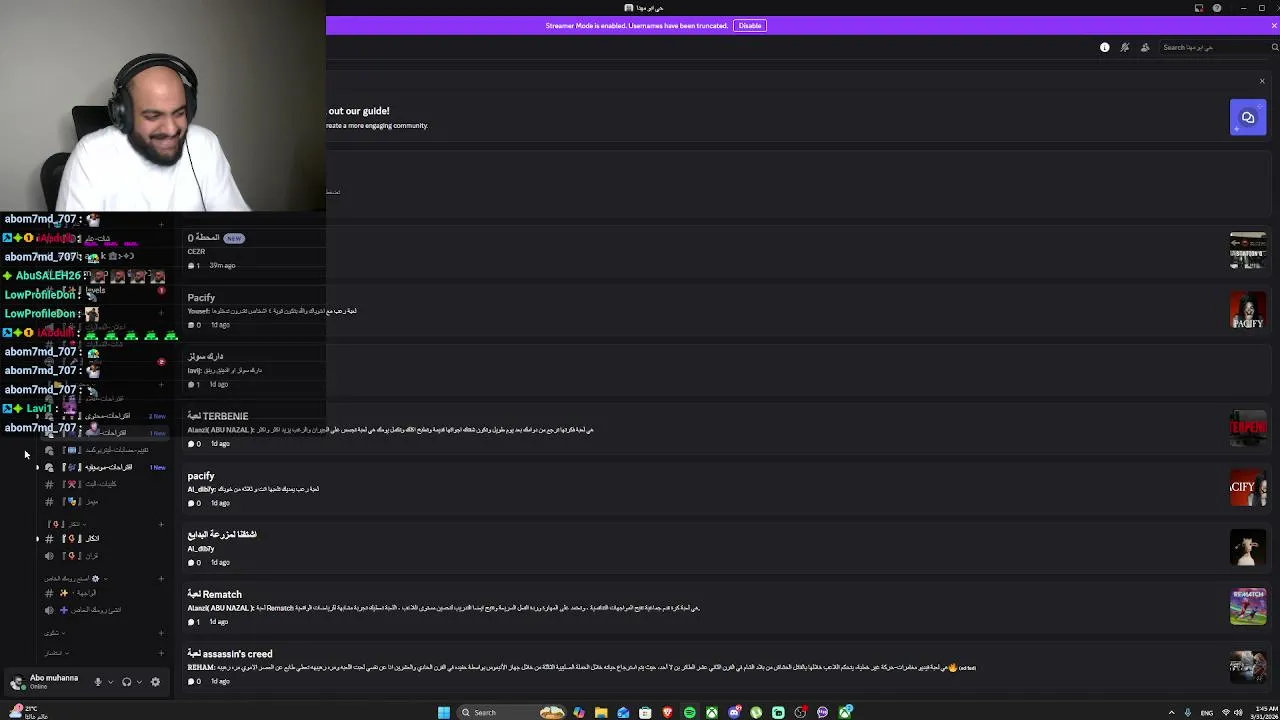
Task: Open the Discord inbox icon
Action: [x=1199, y=8]
